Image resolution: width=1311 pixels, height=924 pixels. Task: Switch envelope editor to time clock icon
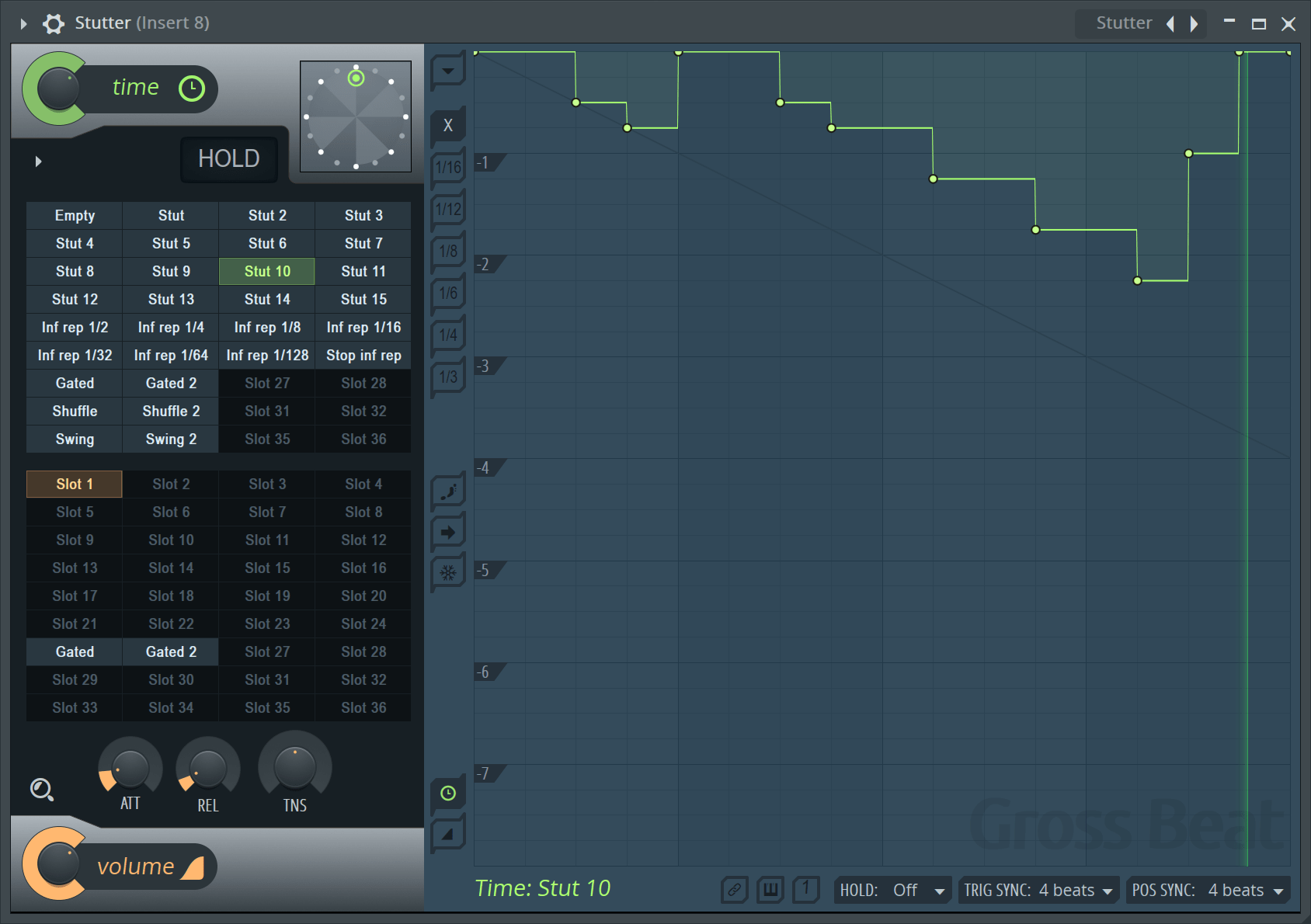pyautogui.click(x=448, y=794)
